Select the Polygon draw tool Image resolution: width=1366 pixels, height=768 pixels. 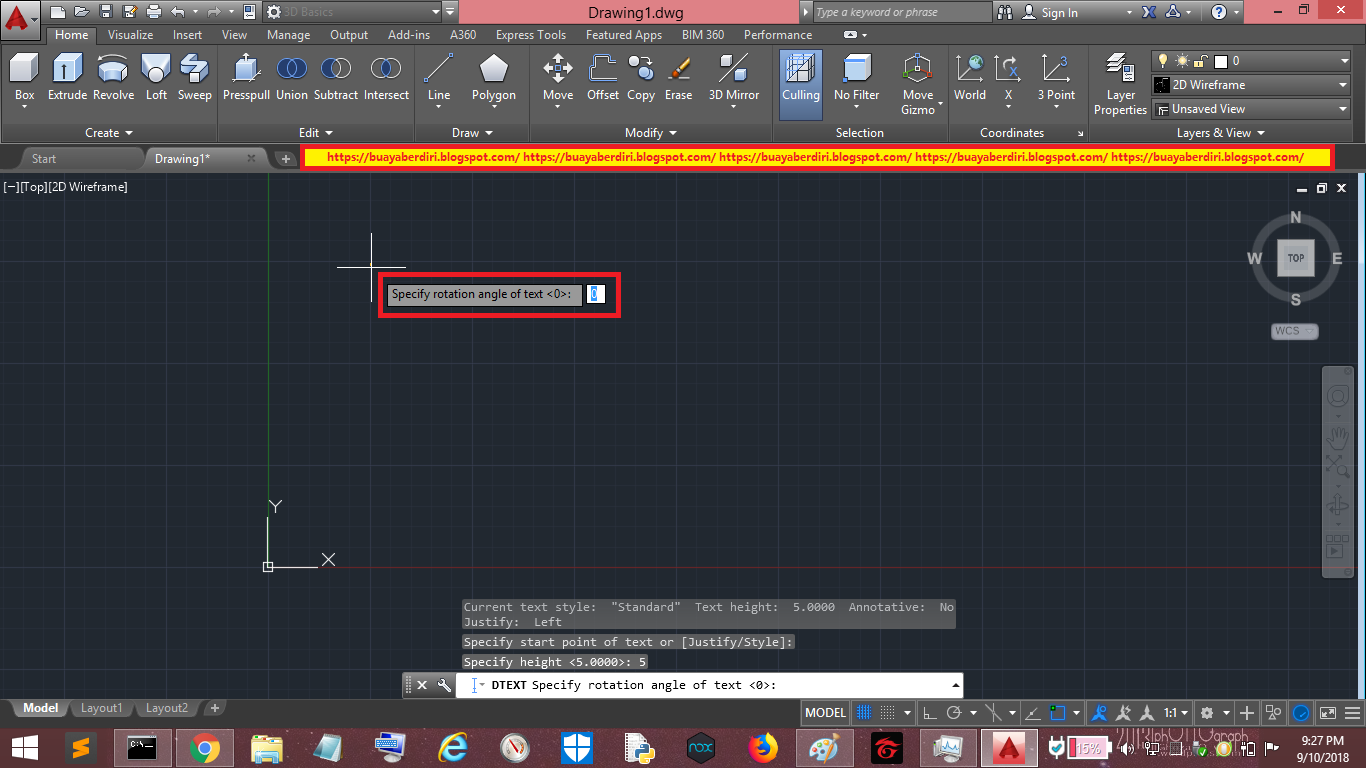point(493,78)
